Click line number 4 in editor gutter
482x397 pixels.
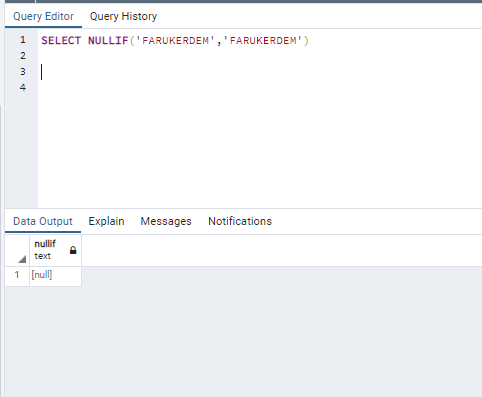pos(23,87)
